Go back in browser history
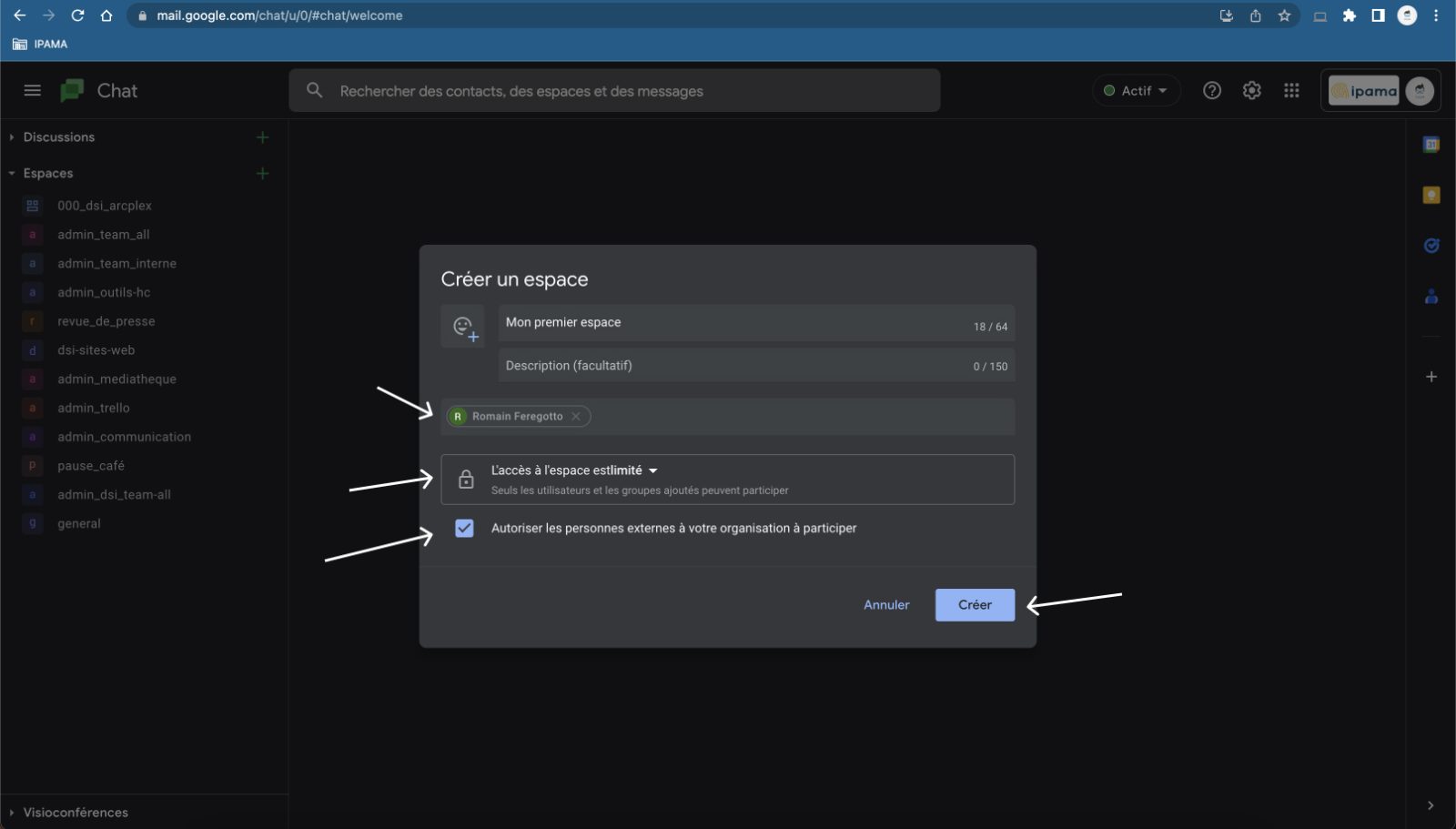Screen dimensions: 1456x829 tap(19, 15)
